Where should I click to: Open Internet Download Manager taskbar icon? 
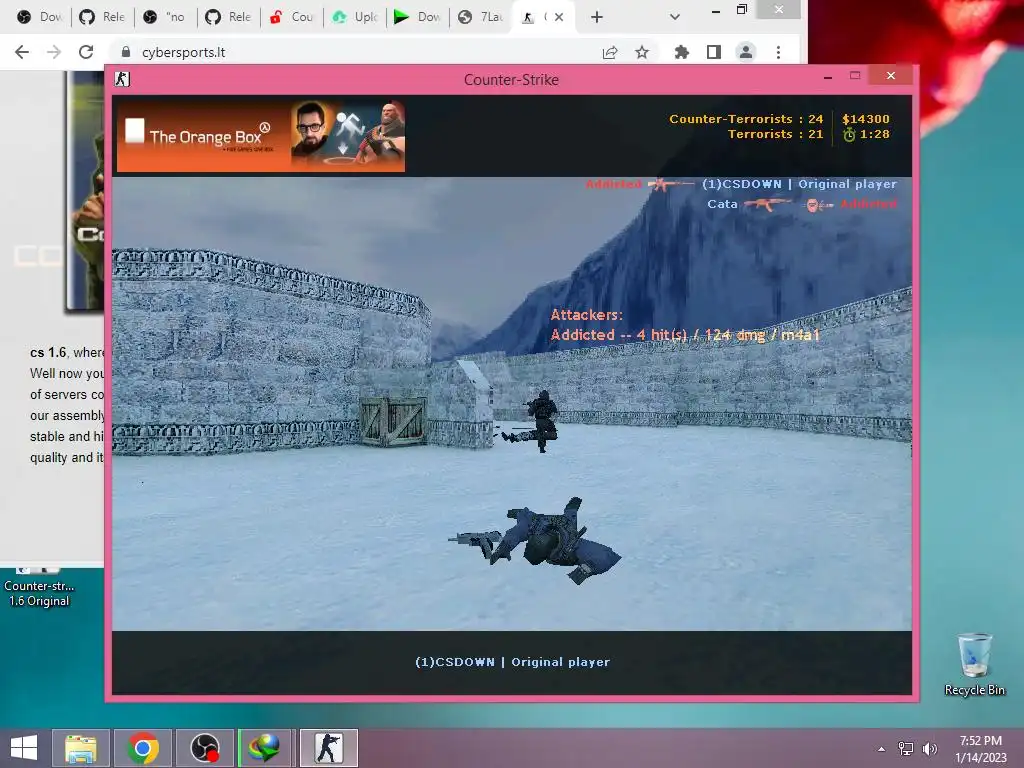pyautogui.click(x=265, y=748)
